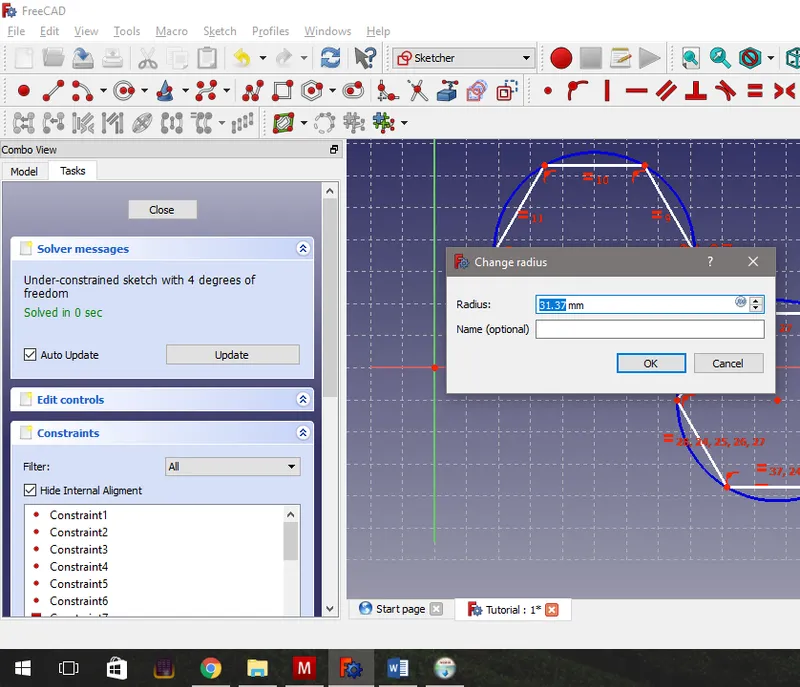Image resolution: width=800 pixels, height=687 pixels.
Task: Select the Create rectangle tool
Action: (x=280, y=92)
